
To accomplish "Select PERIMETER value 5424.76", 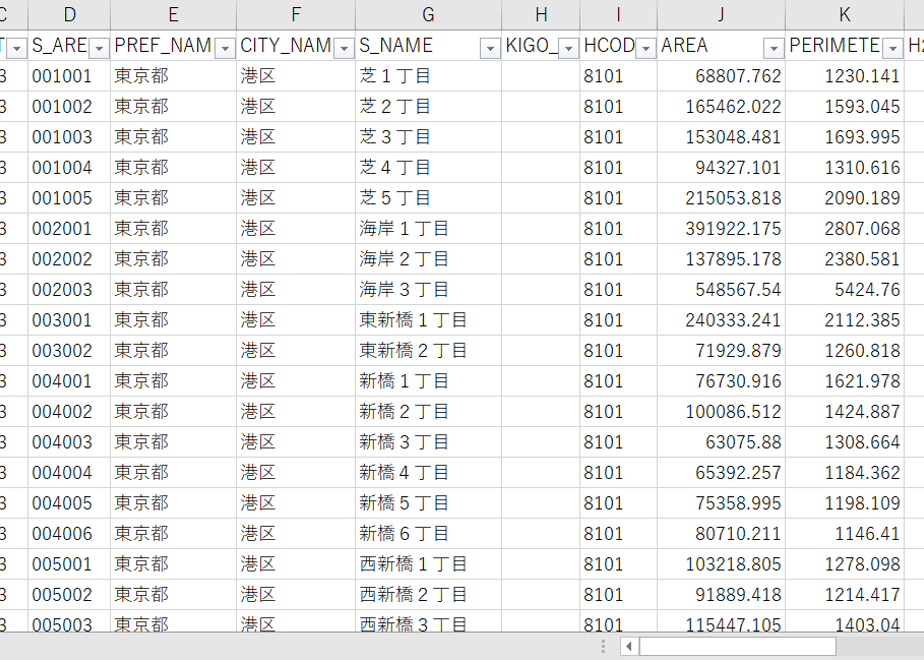I will [x=844, y=289].
